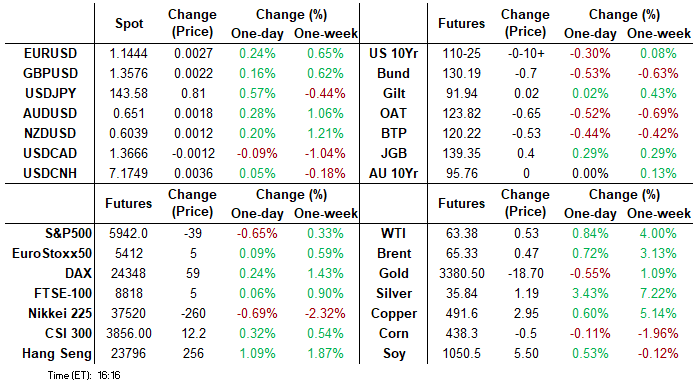Click the Copper futures value 491.6
The height and width of the screenshot is (384, 695).
point(461,313)
